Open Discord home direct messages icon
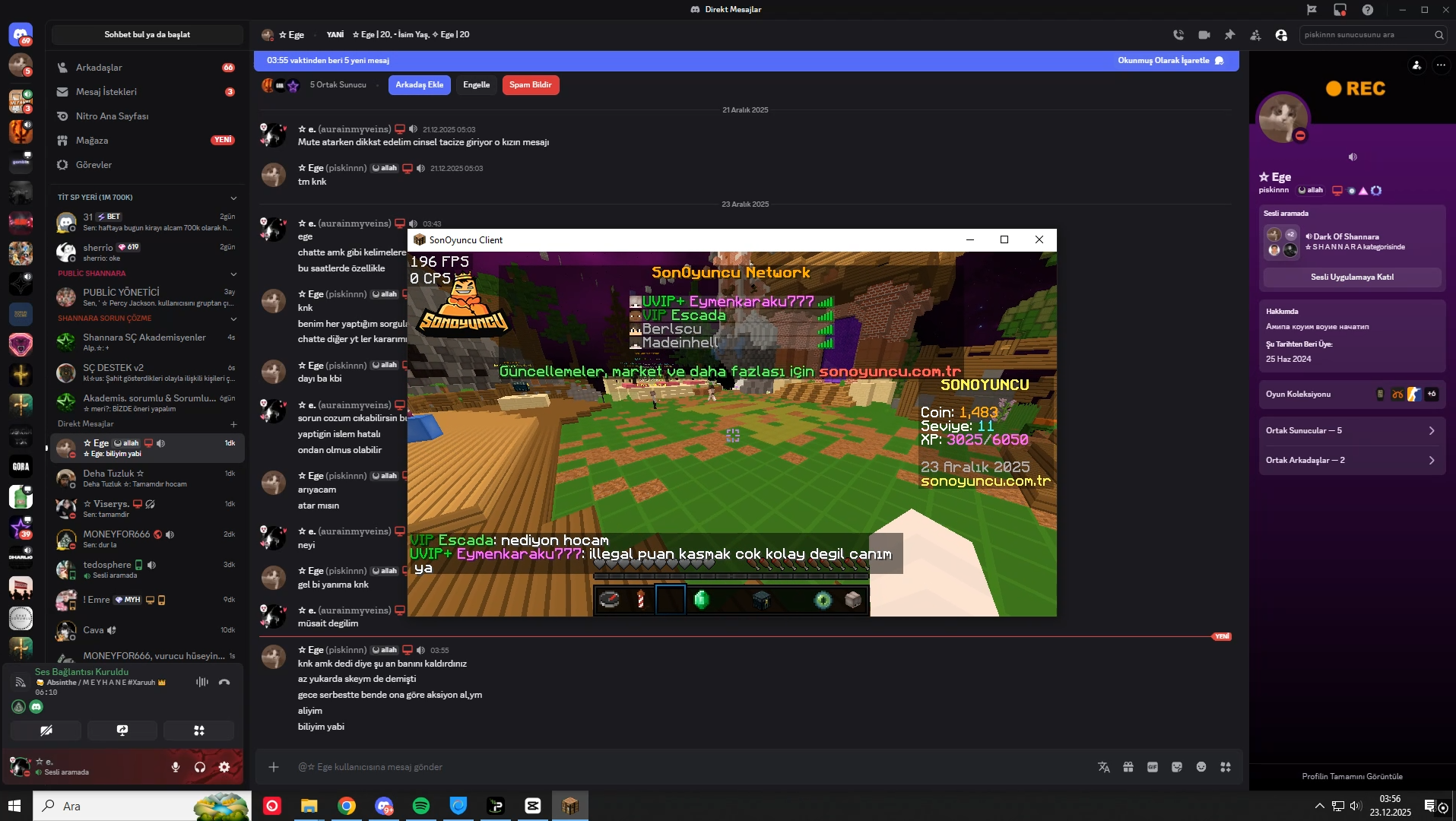 [21, 34]
